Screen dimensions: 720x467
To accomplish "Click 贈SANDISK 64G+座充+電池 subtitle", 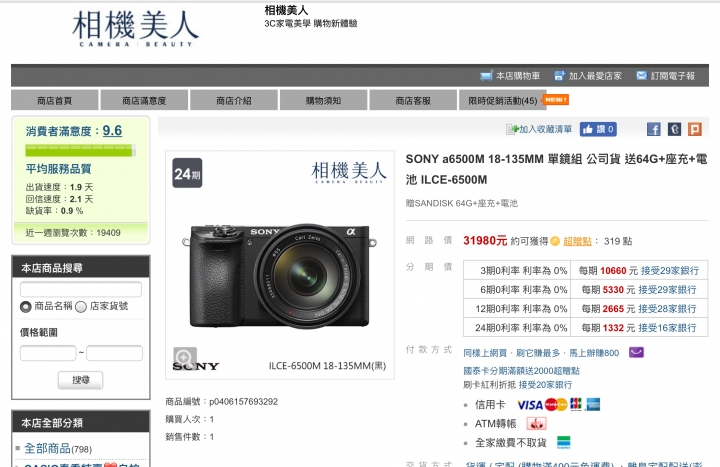I will 461,203.
